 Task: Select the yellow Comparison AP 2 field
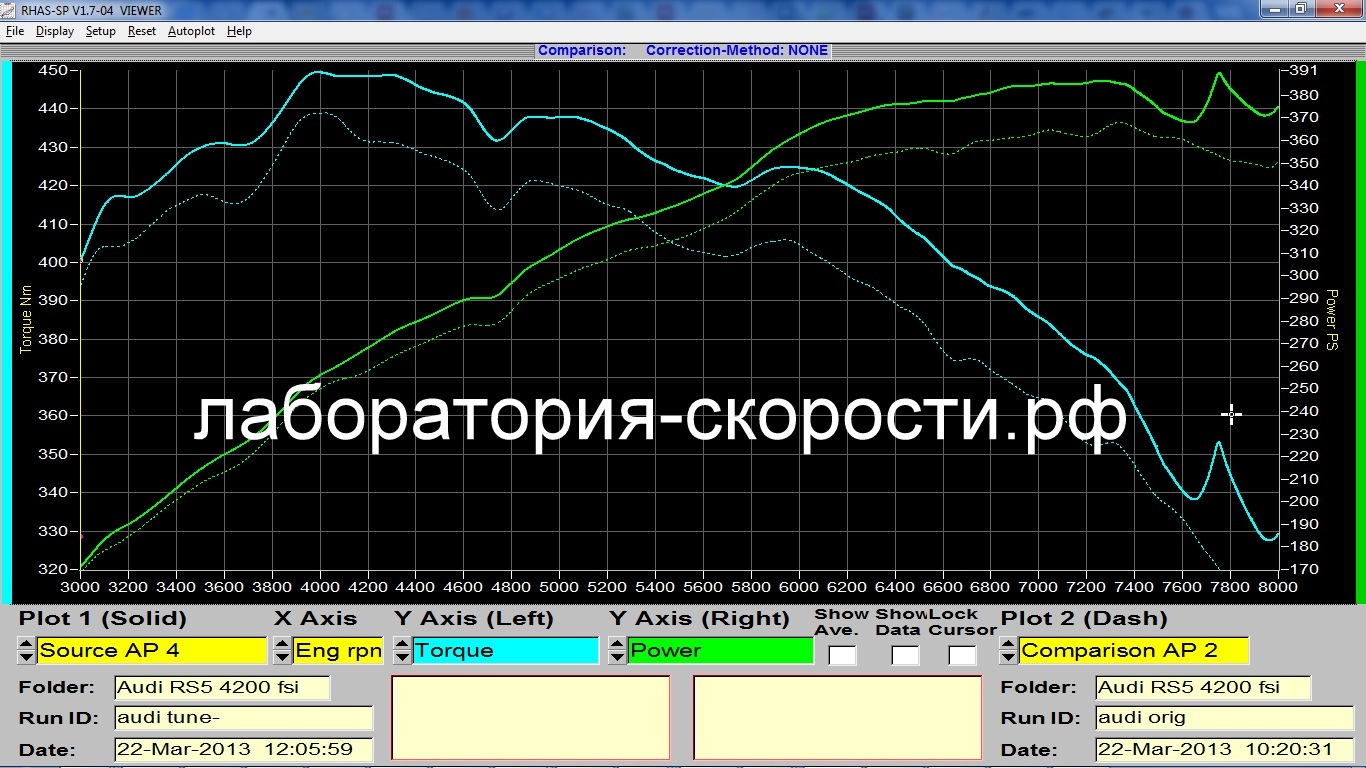[1134, 651]
